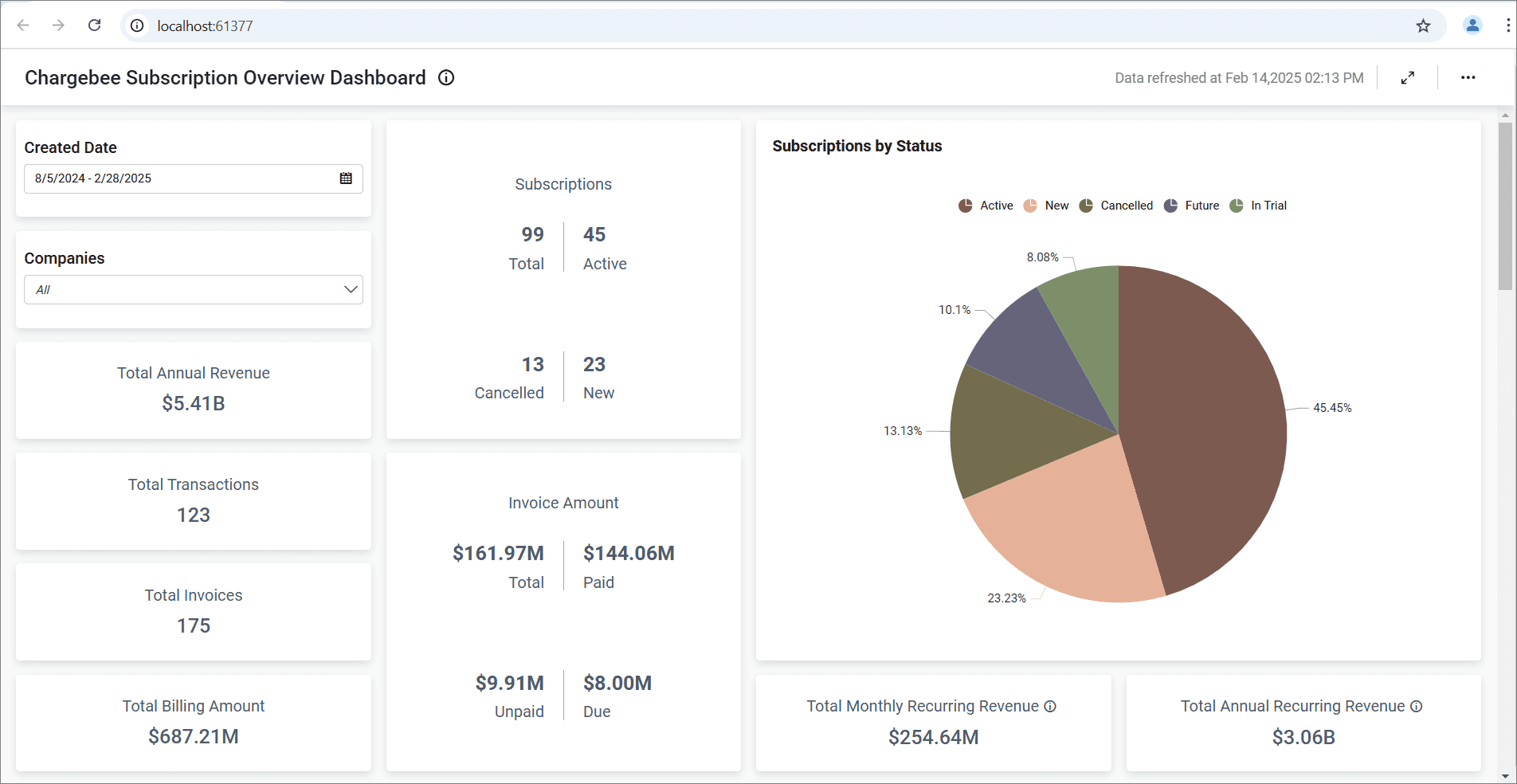
Task: Toggle the Future legend item
Action: 1191,206
